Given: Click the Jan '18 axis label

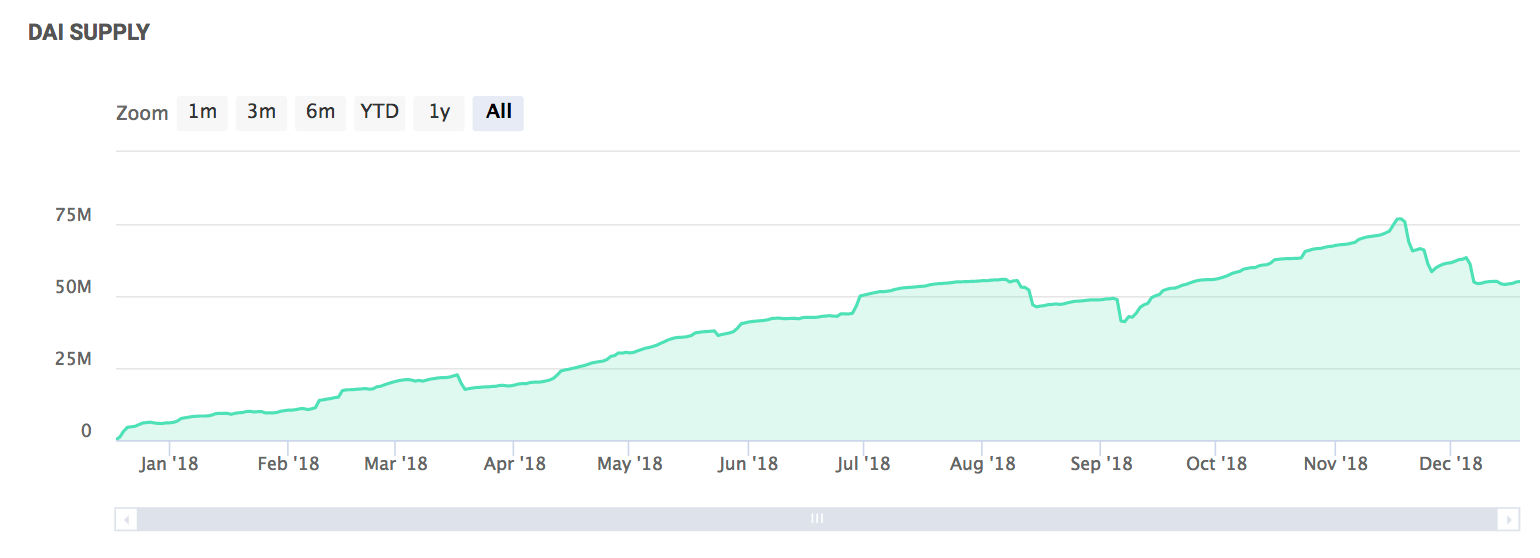Looking at the screenshot, I should (x=169, y=464).
